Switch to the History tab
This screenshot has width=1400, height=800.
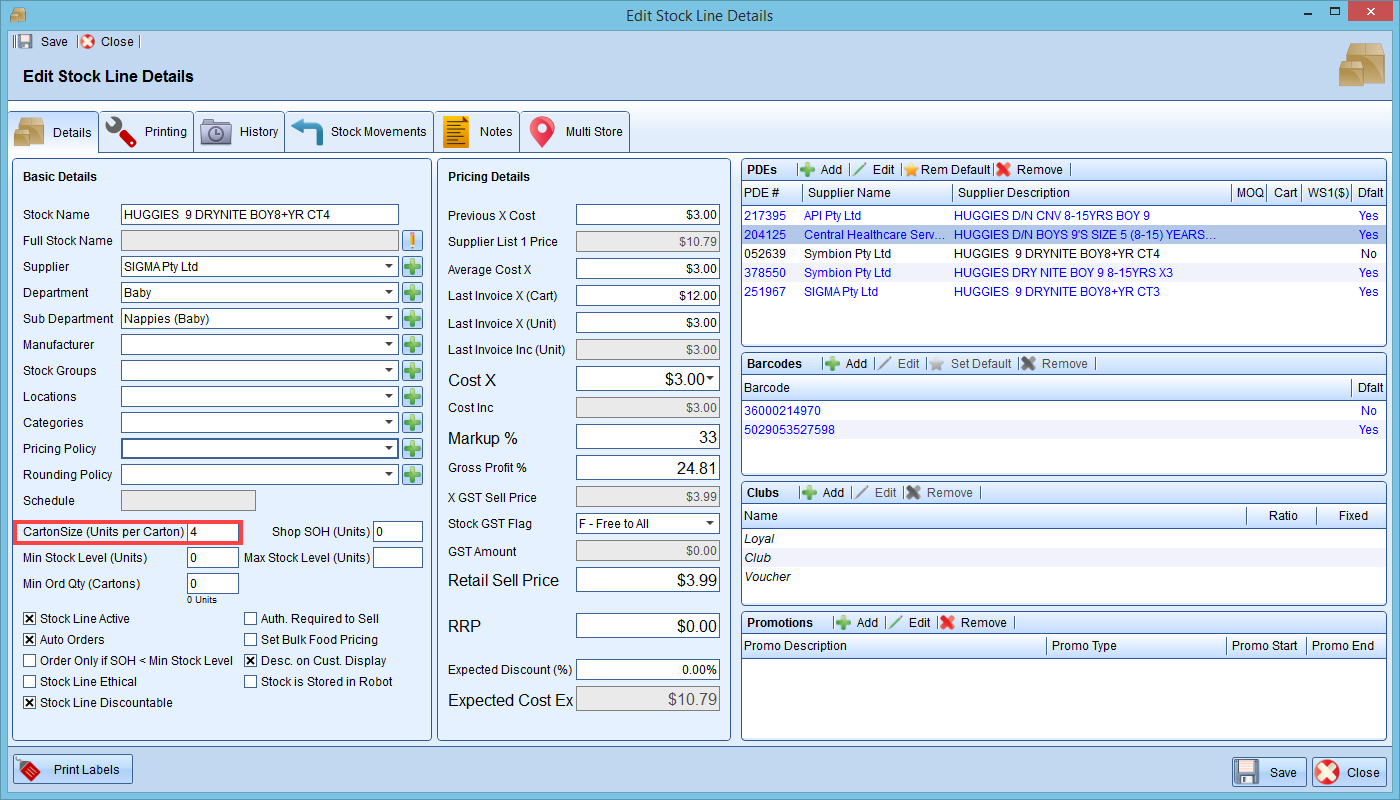[239, 132]
